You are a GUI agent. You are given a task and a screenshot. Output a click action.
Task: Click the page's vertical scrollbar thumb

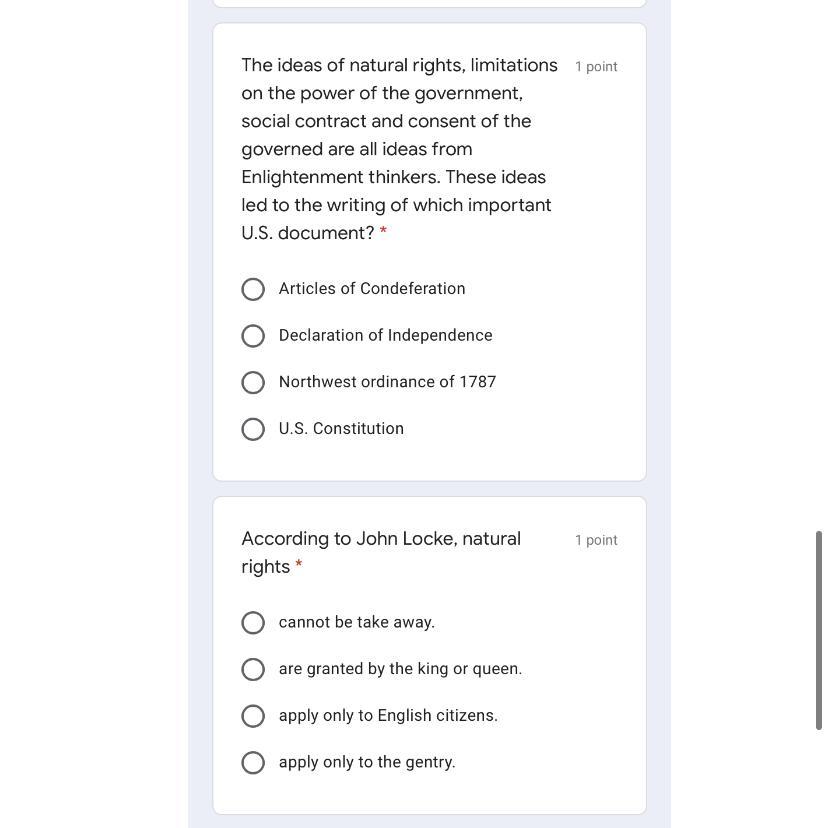coord(819,630)
